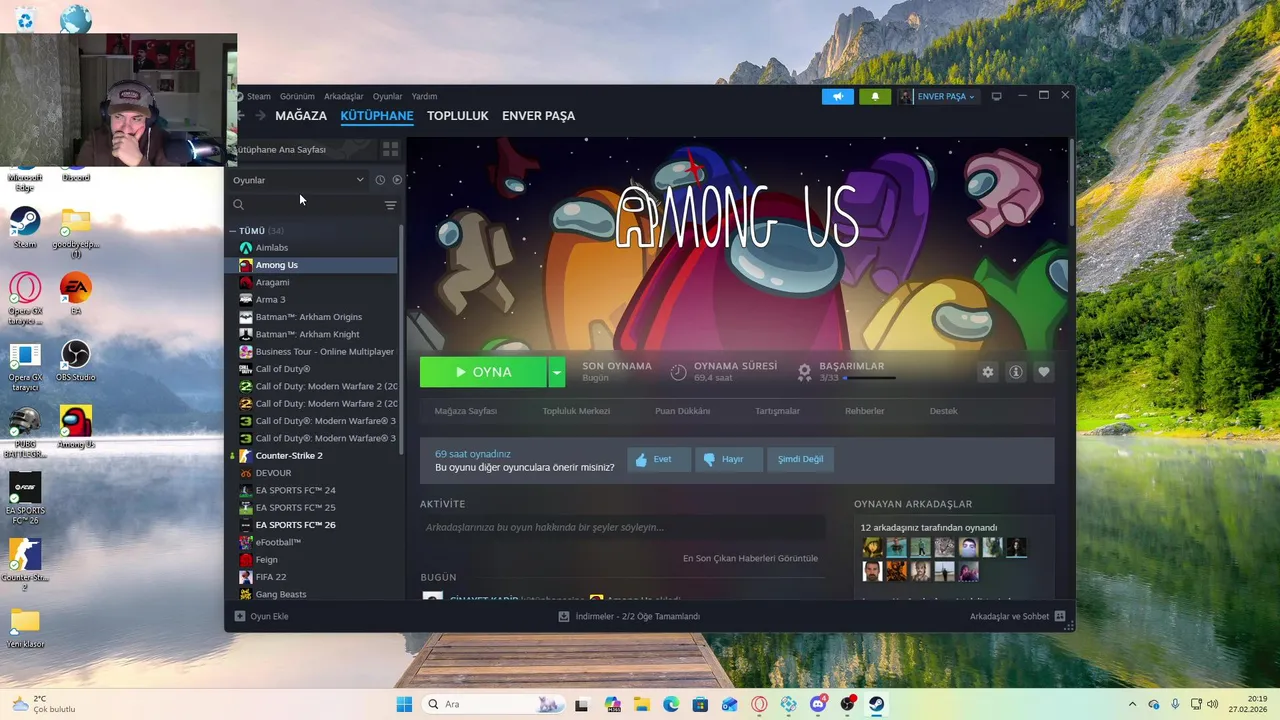Switch to Big Picture mode monitor icon
This screenshot has height=720, width=1280.
point(996,97)
